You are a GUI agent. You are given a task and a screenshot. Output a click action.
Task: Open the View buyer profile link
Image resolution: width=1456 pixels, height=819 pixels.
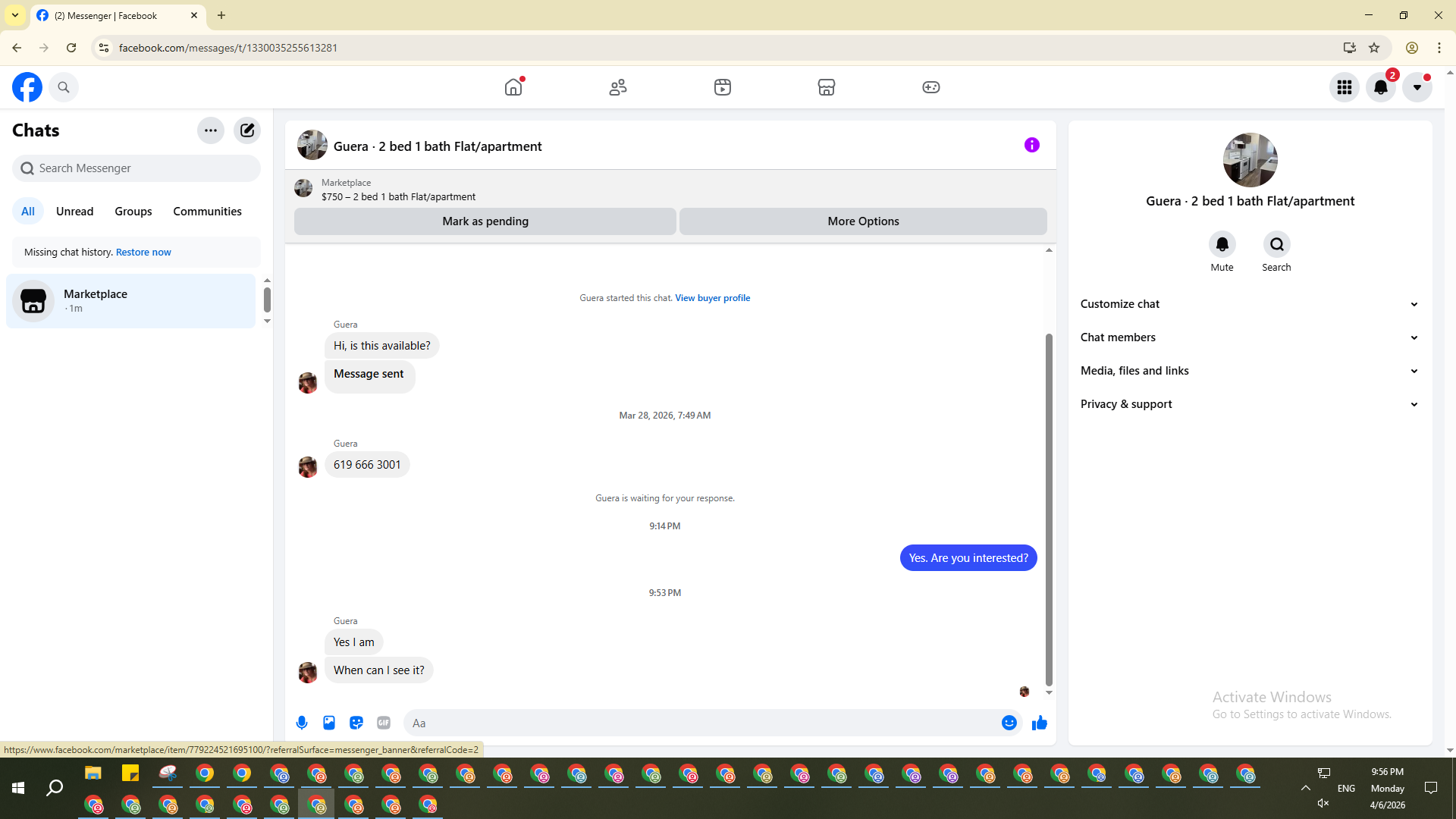[713, 298]
